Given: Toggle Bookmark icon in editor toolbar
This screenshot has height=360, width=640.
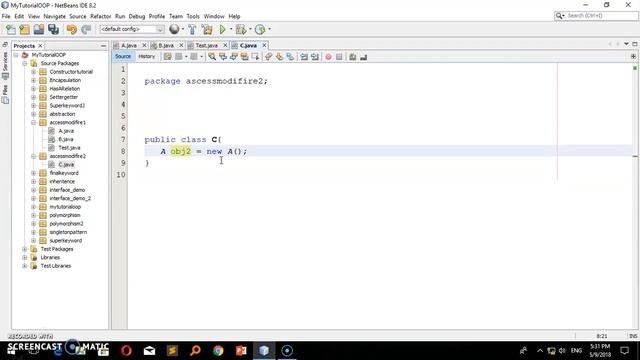Looking at the screenshot, I should click(x=290, y=57).
